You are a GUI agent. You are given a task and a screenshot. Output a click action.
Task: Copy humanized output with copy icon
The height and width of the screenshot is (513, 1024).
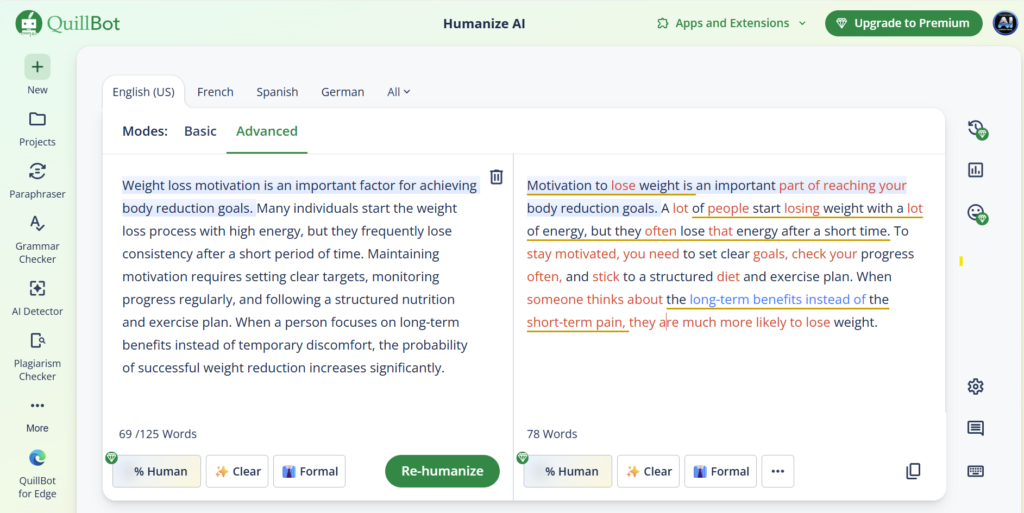pos(913,471)
